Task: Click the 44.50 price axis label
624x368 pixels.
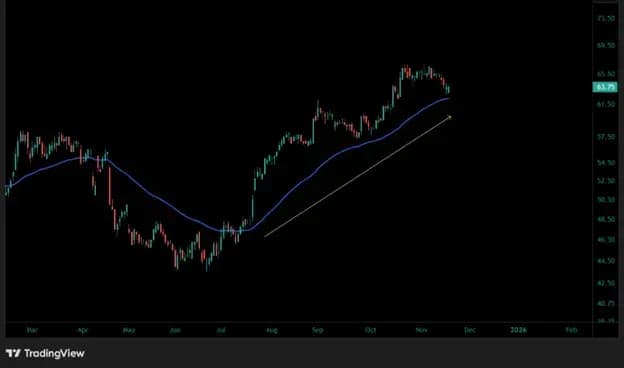Action: click(606, 261)
